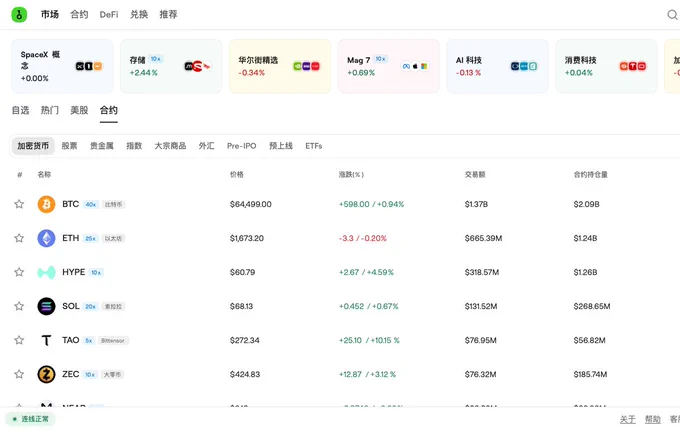Click TAO change +25.10 / +10.15%
680x431 pixels.
pos(369,341)
